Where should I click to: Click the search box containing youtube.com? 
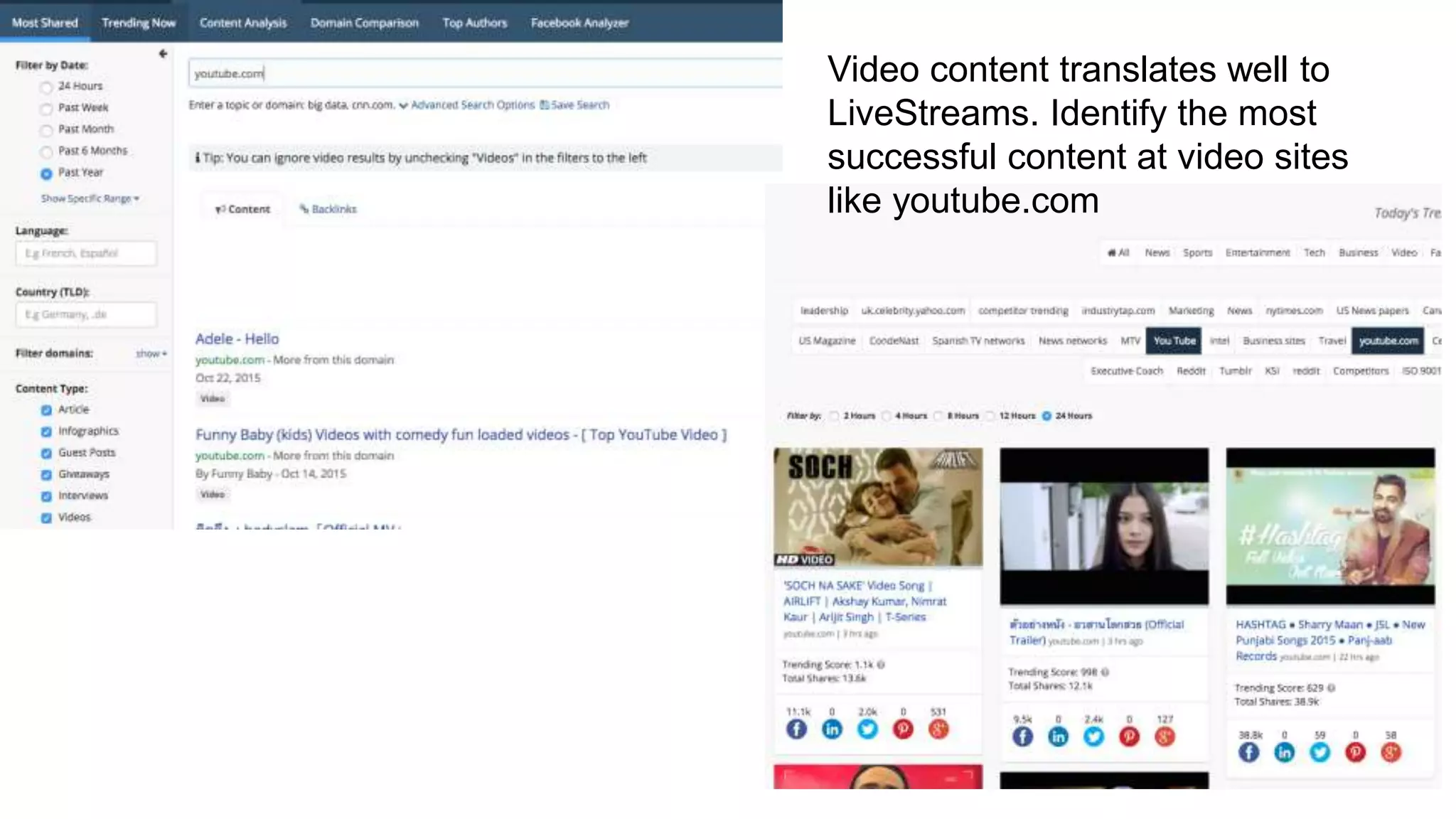(486, 73)
